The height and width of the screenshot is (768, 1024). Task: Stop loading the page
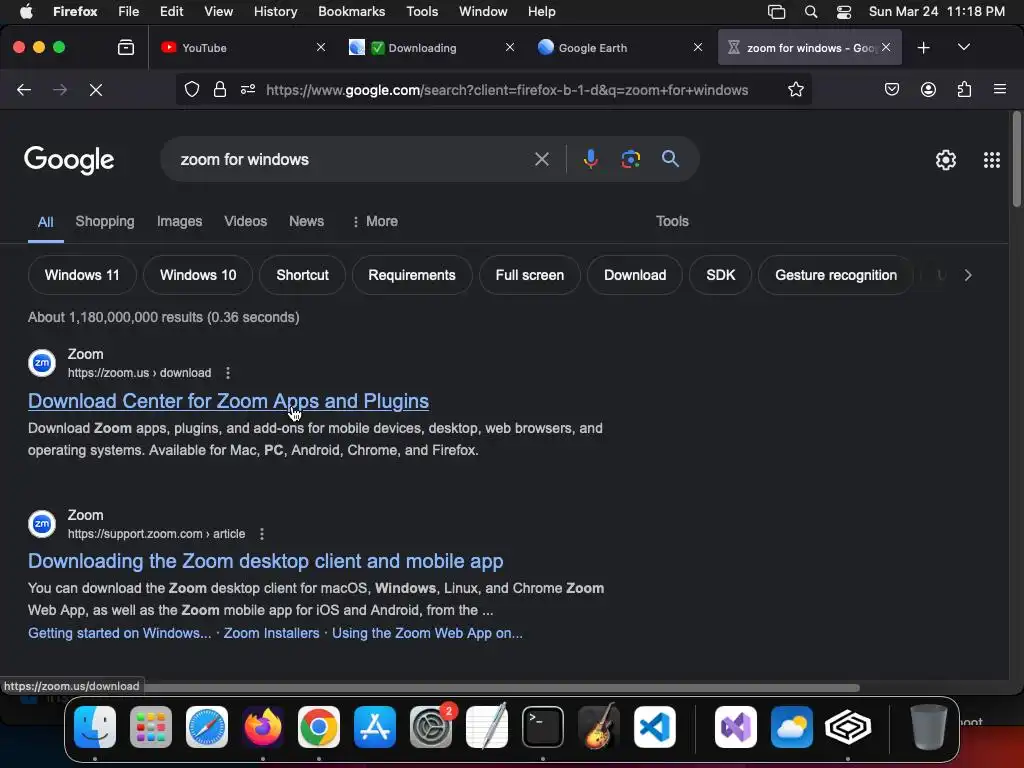[96, 90]
